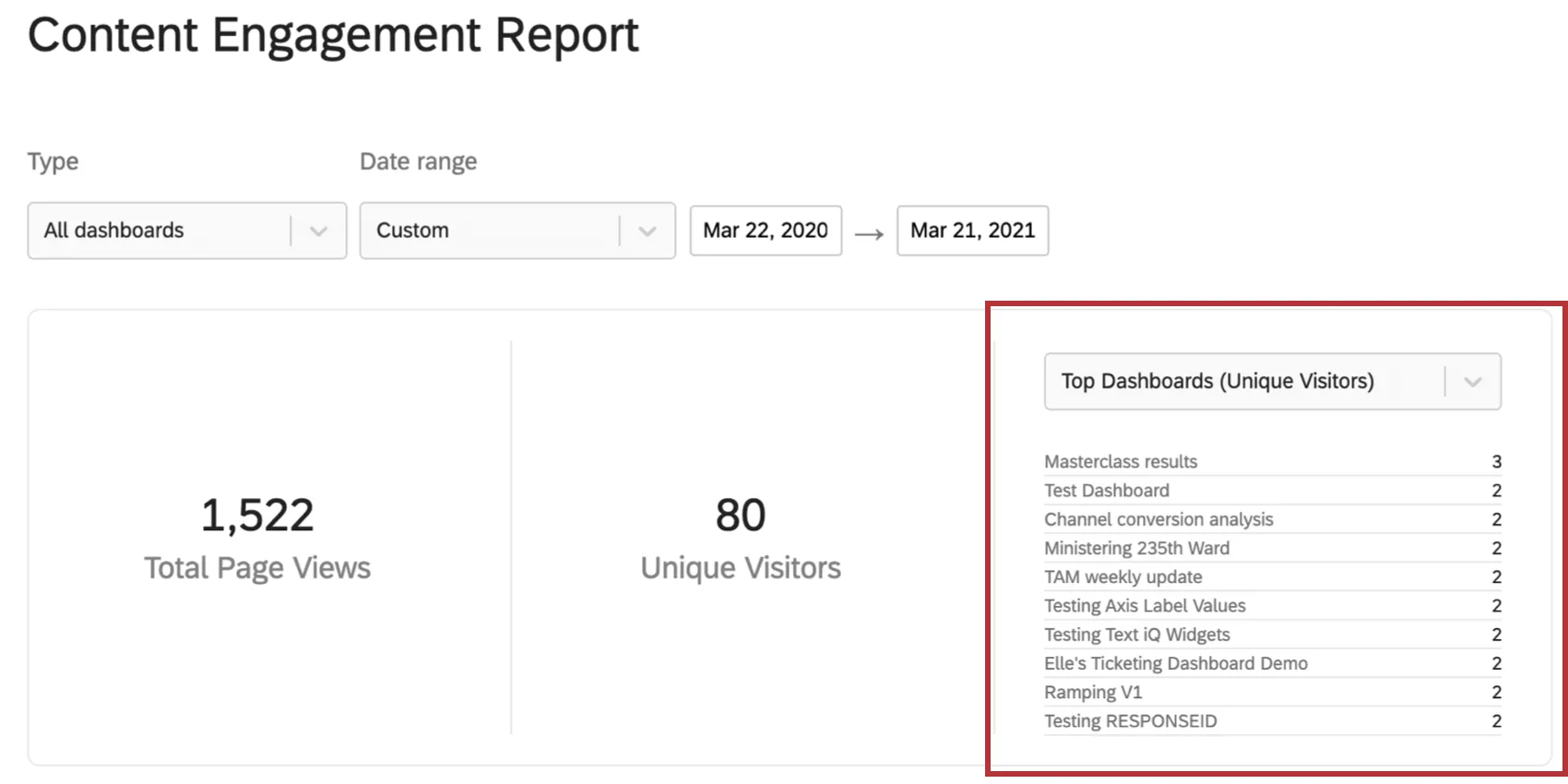This screenshot has height=784, width=1568.
Task: Click the Mar 21, 2021 end date field
Action: pos(972,231)
